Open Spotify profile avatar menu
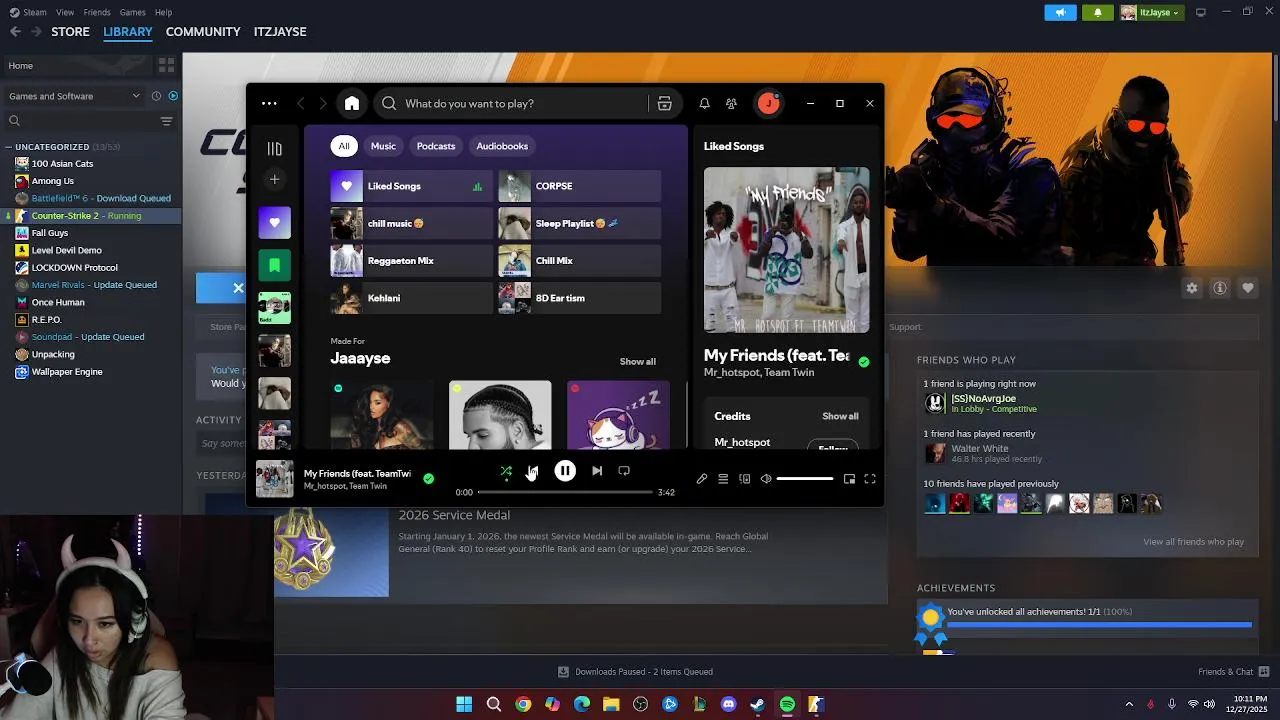The width and height of the screenshot is (1280, 720). coord(768,103)
